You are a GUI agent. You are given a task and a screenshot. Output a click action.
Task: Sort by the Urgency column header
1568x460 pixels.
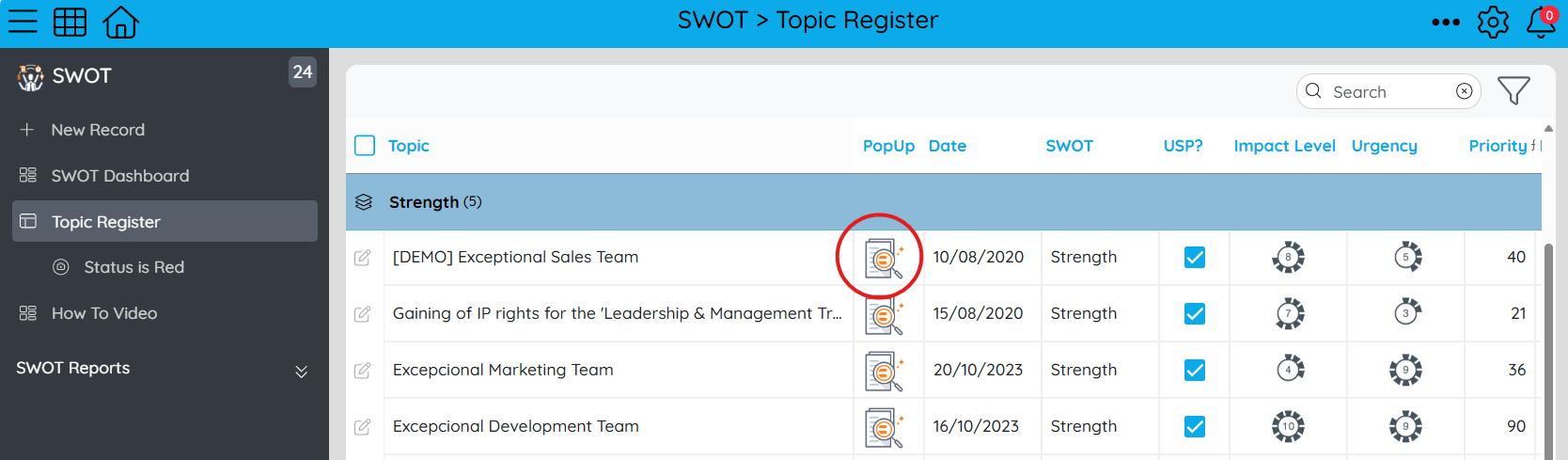click(1385, 146)
